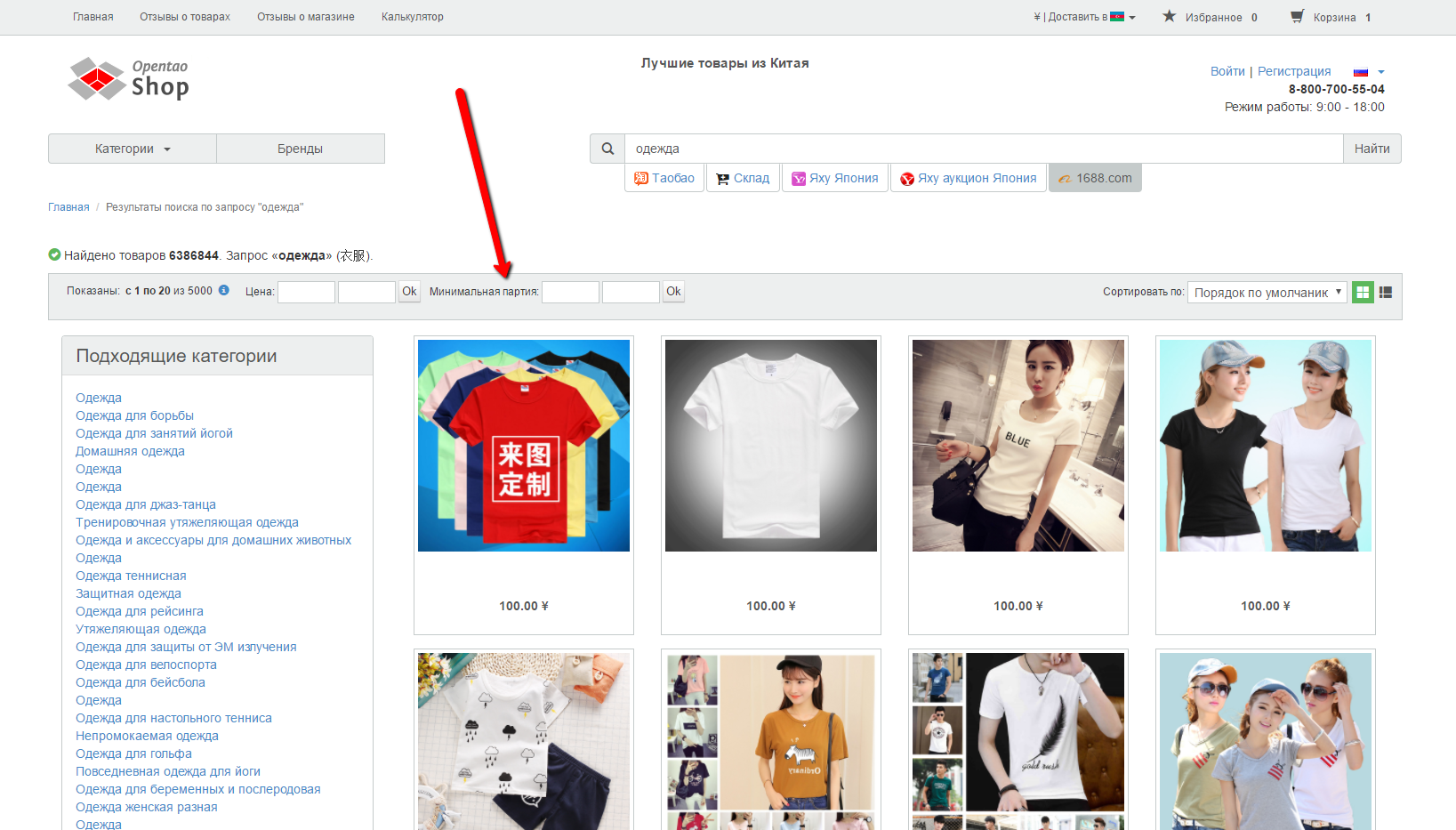Image resolution: width=1456 pixels, height=830 pixels.
Task: Click the info icon next to shown count
Action: 224,290
